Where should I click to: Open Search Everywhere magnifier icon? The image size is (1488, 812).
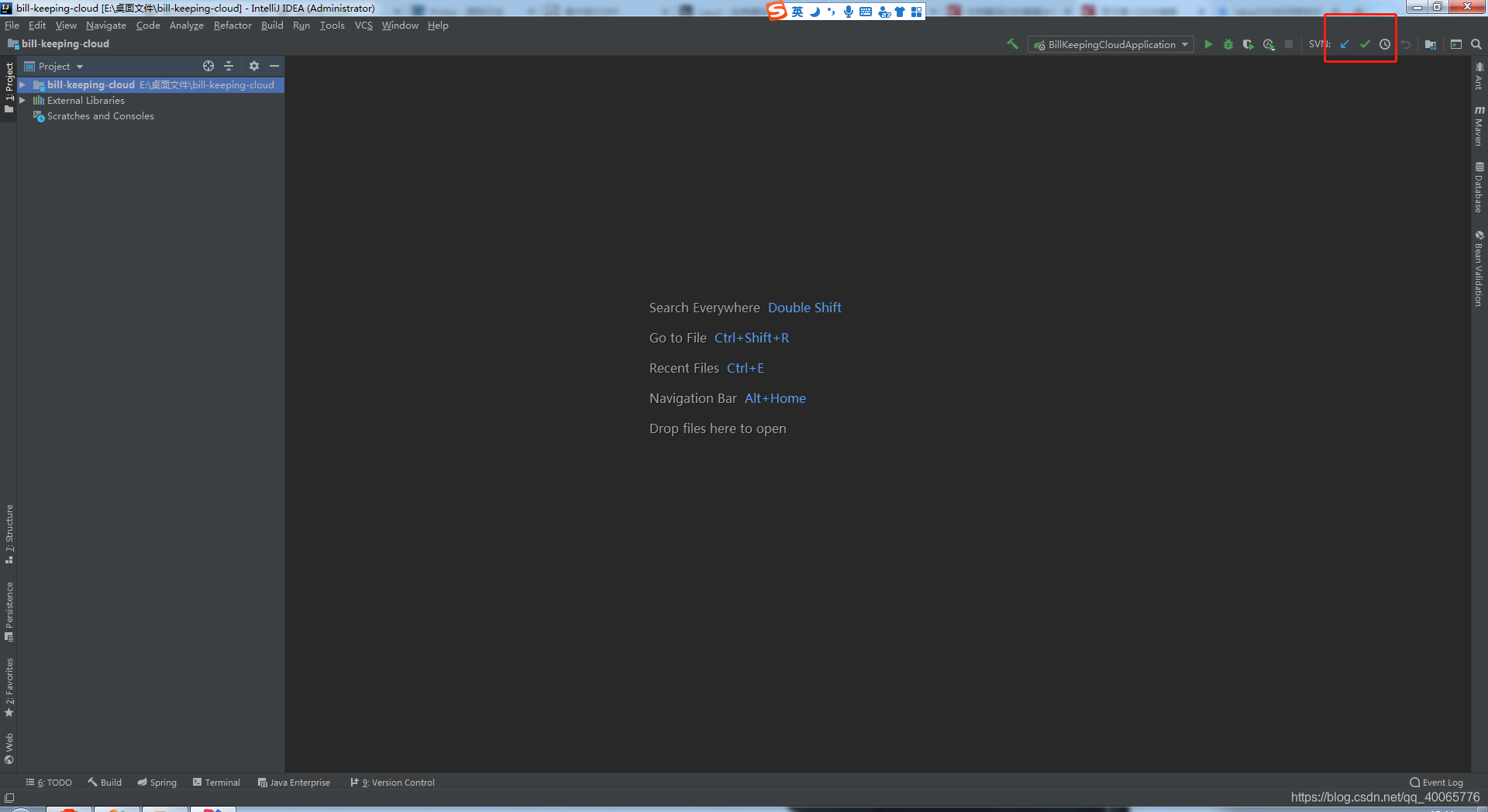coord(1476,44)
